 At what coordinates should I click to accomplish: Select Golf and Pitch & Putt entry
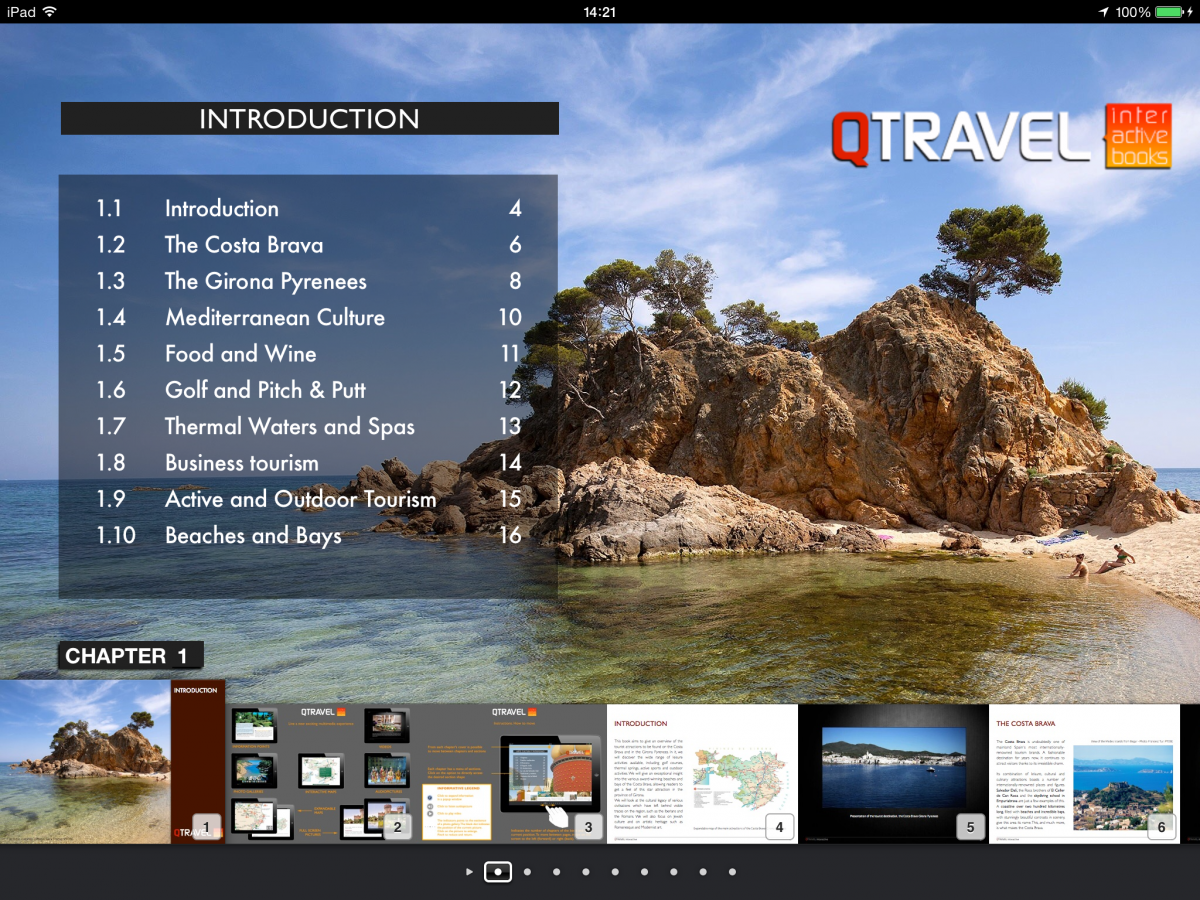[309, 390]
